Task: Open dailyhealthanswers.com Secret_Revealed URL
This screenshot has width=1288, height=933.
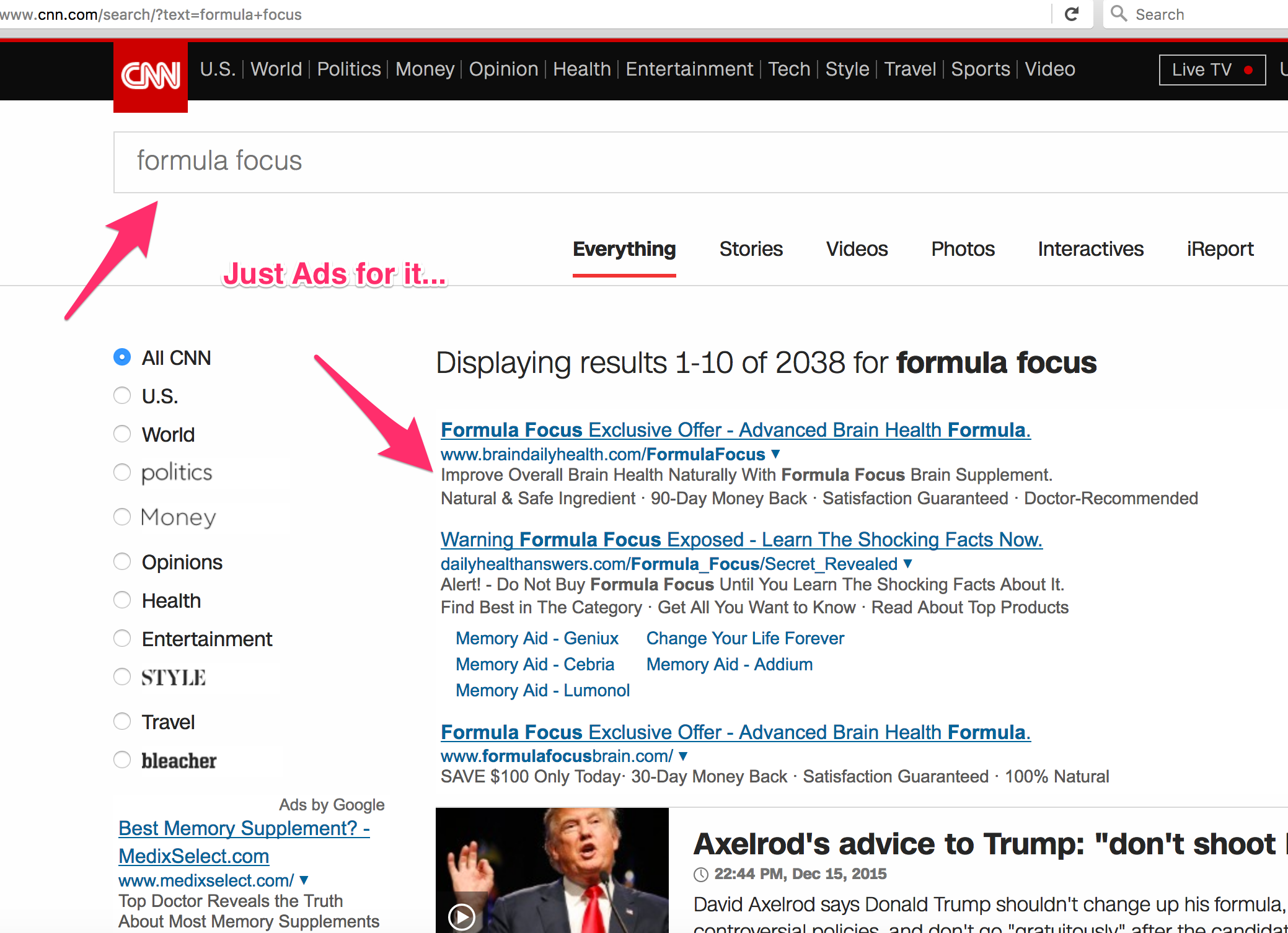Action: [x=669, y=564]
